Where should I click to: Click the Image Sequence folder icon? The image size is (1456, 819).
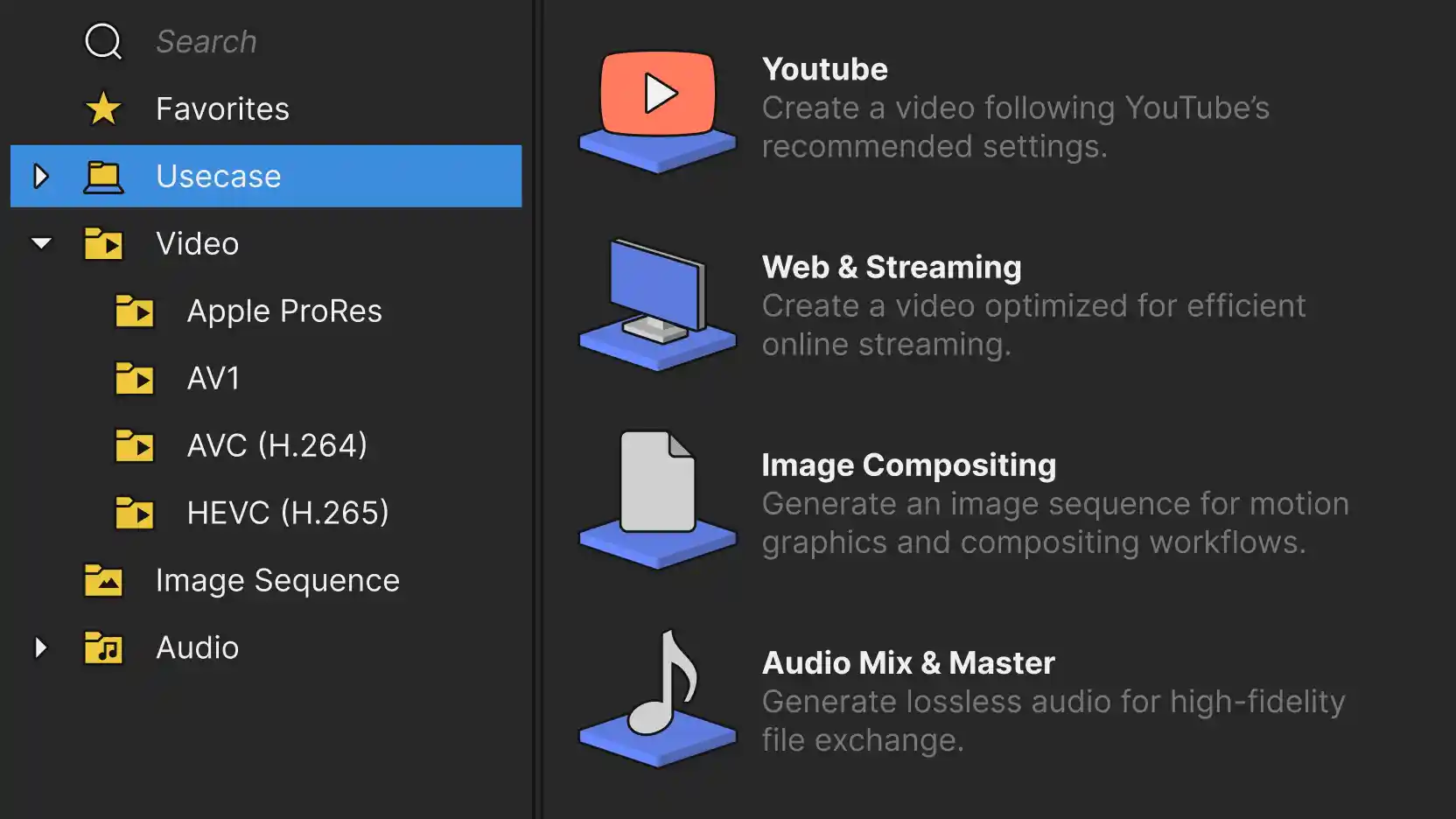pos(103,580)
